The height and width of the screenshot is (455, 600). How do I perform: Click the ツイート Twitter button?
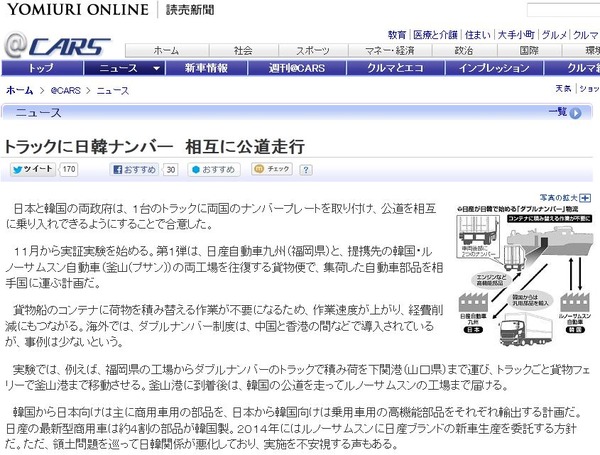coord(33,169)
